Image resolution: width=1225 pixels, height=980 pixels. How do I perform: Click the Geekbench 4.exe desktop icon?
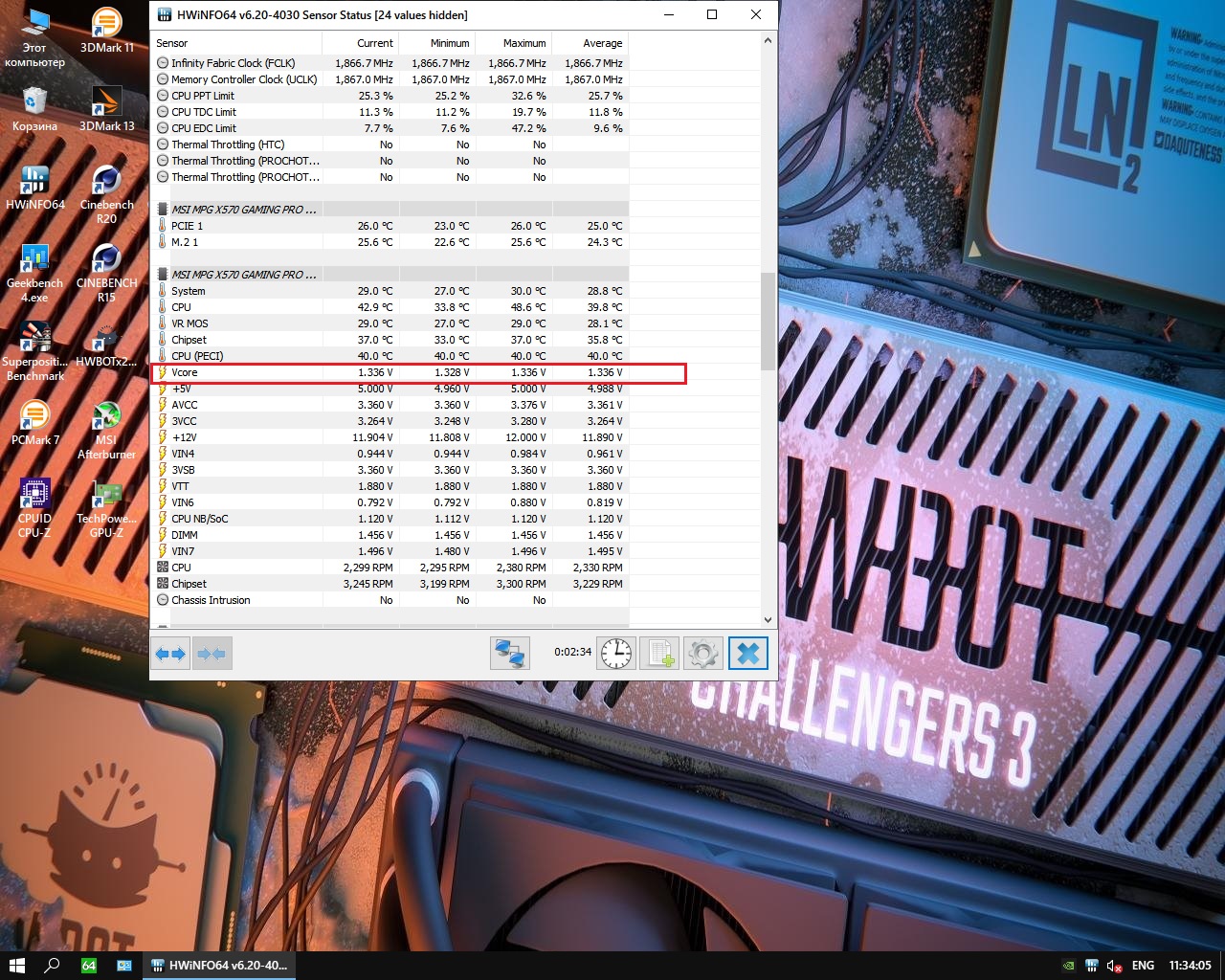[x=34, y=274]
